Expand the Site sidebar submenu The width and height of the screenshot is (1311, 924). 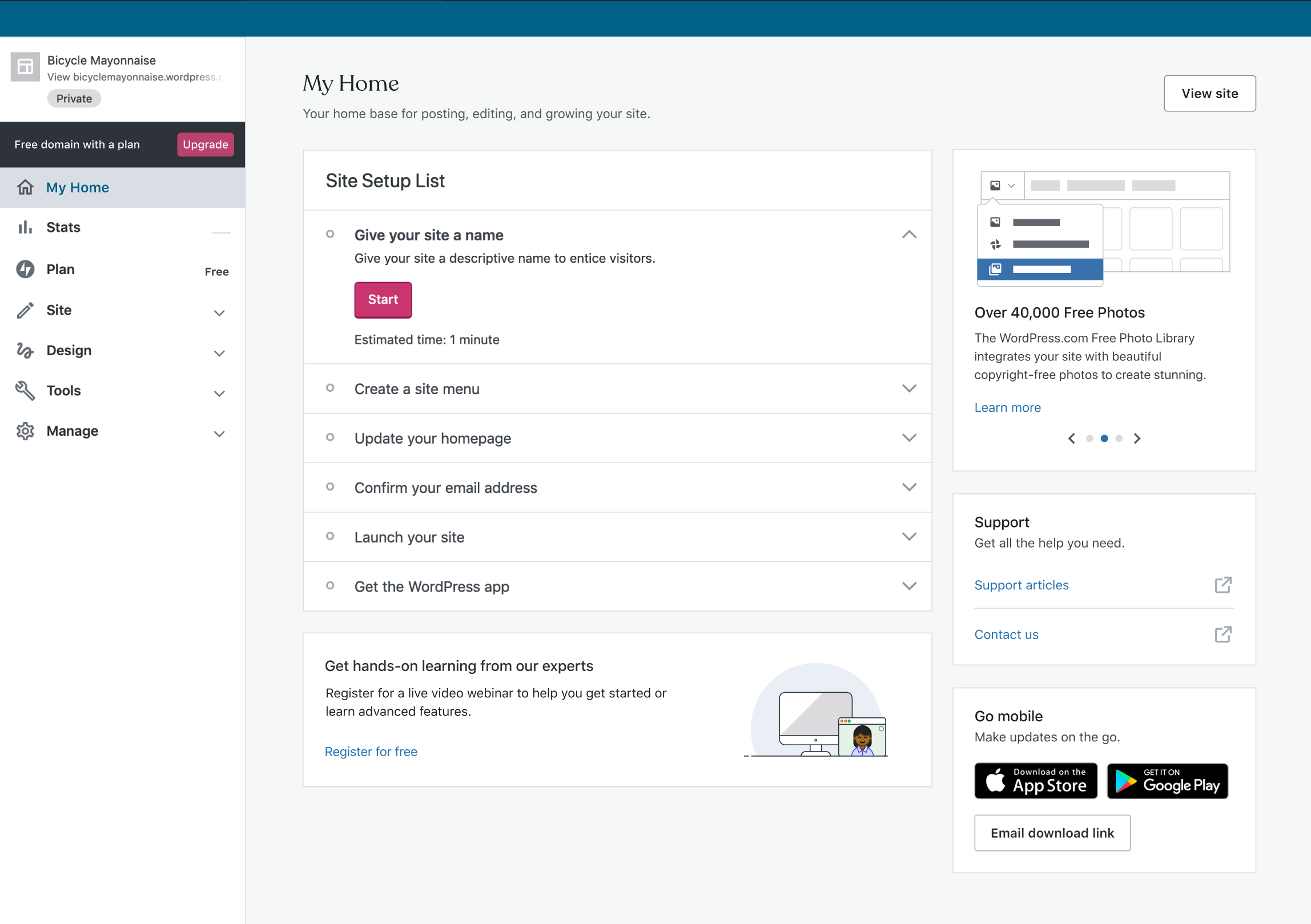219,312
